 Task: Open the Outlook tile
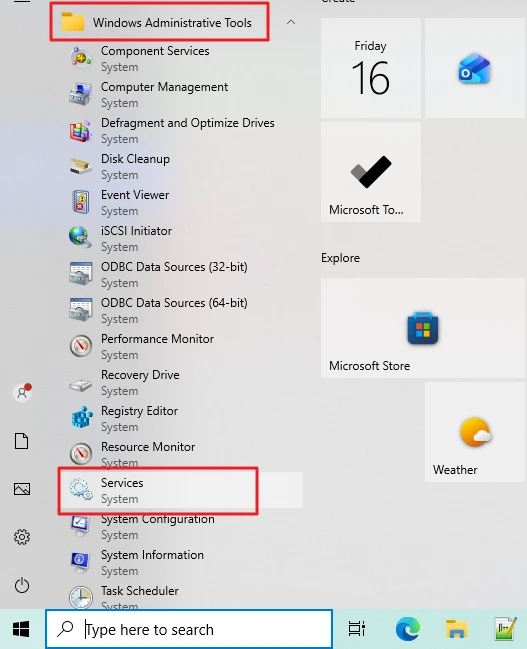point(475,68)
